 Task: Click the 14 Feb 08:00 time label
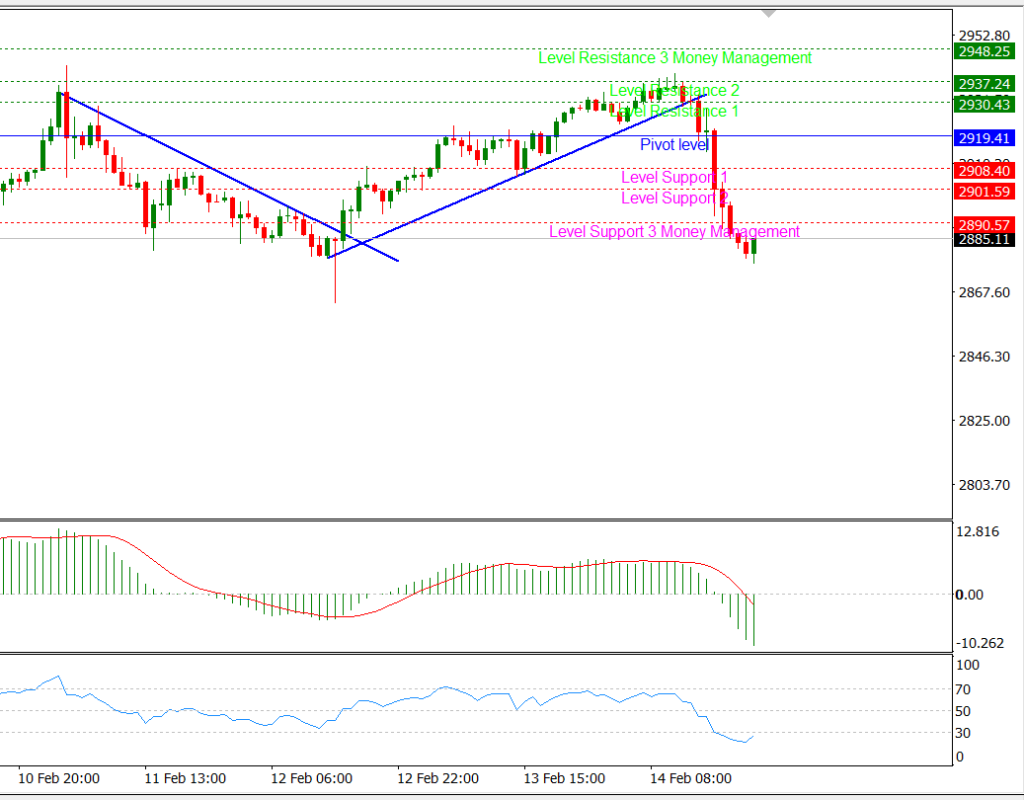pos(691,778)
